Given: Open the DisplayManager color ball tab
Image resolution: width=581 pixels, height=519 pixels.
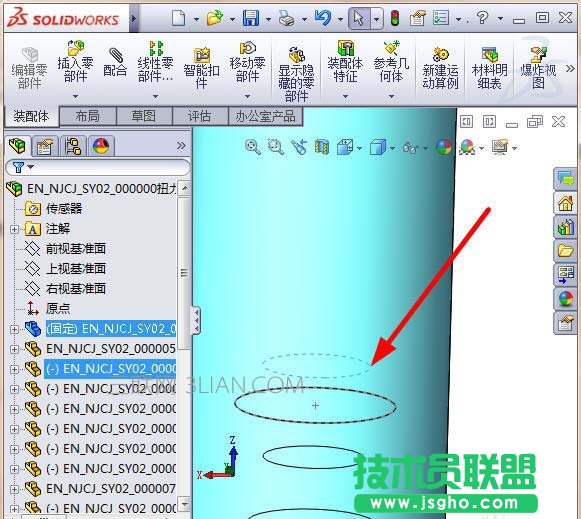Looking at the screenshot, I should point(101,146).
